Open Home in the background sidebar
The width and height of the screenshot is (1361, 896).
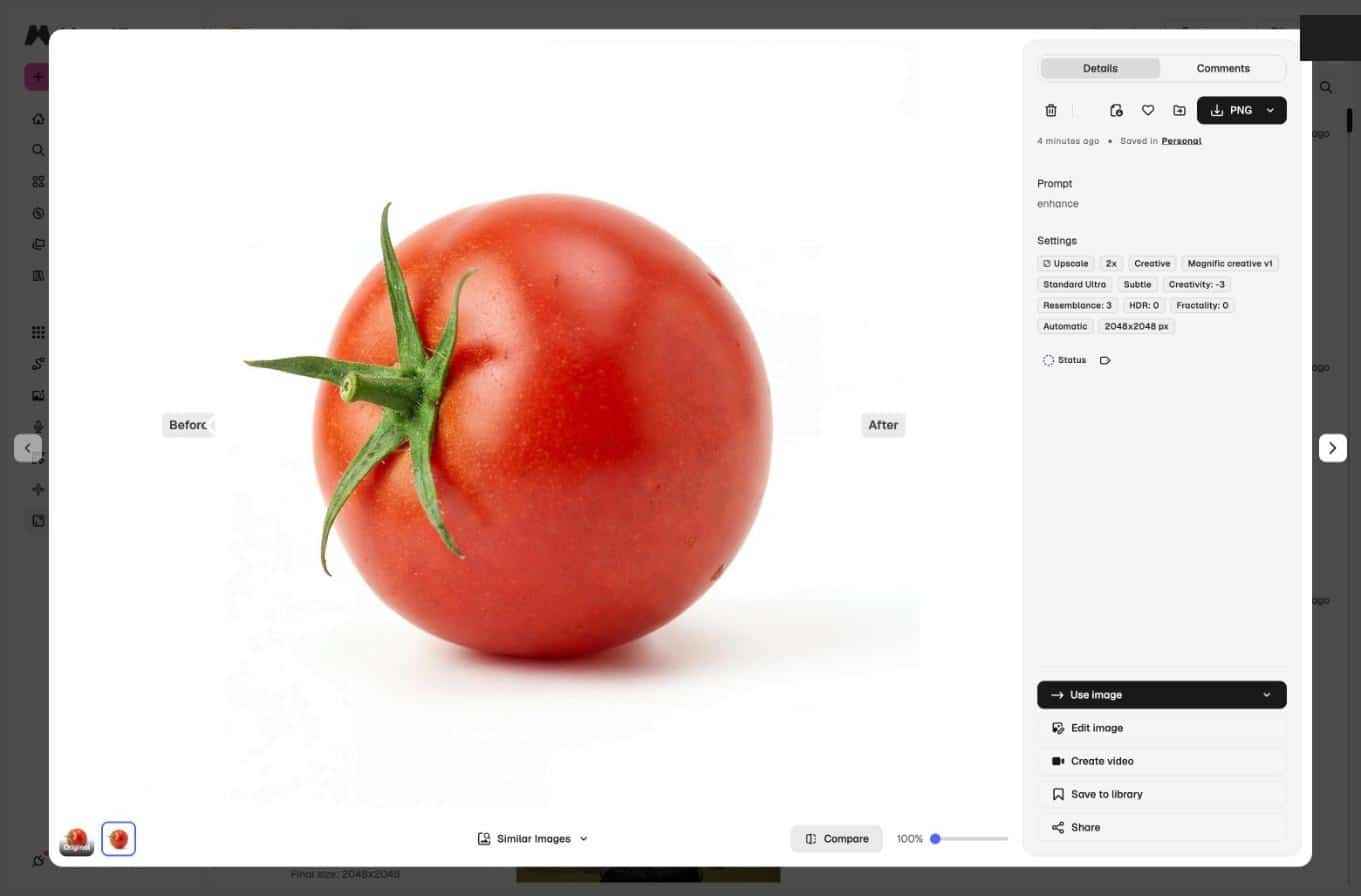click(x=38, y=119)
